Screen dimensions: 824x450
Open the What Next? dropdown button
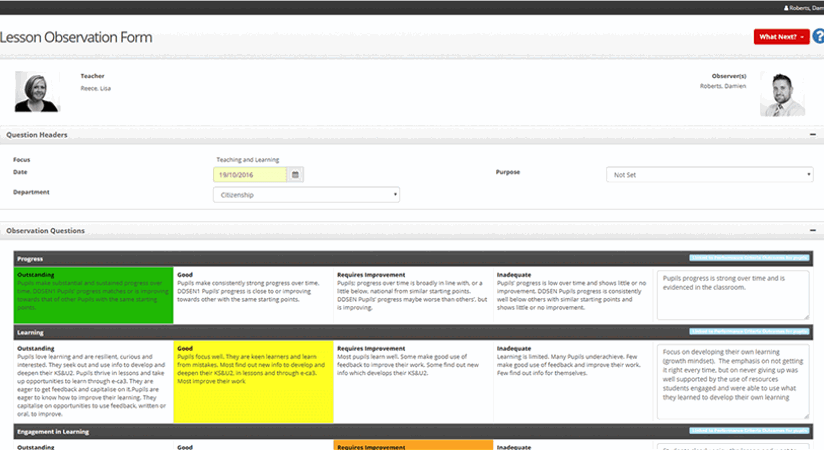pyautogui.click(x=781, y=37)
